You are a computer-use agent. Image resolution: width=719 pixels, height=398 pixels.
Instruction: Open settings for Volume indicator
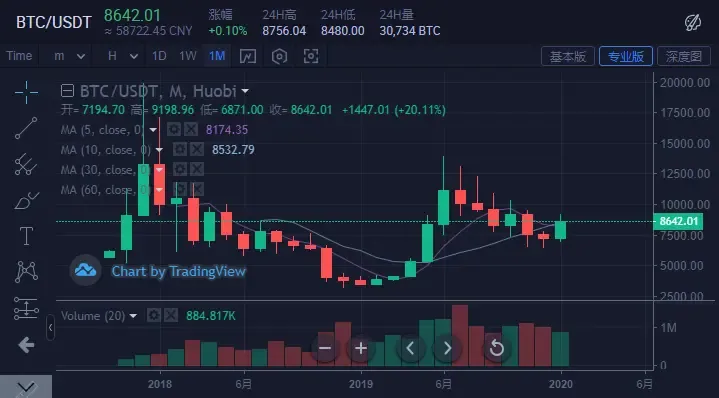154,315
